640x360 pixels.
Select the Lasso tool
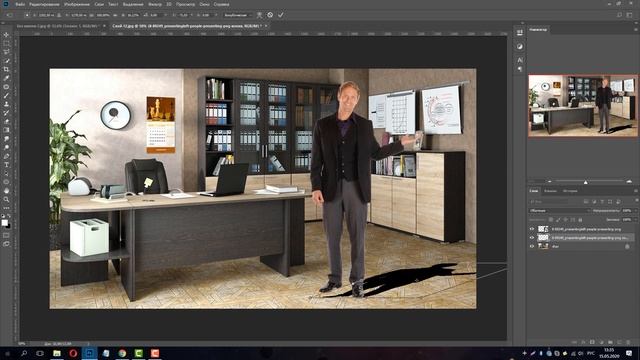click(x=6, y=52)
